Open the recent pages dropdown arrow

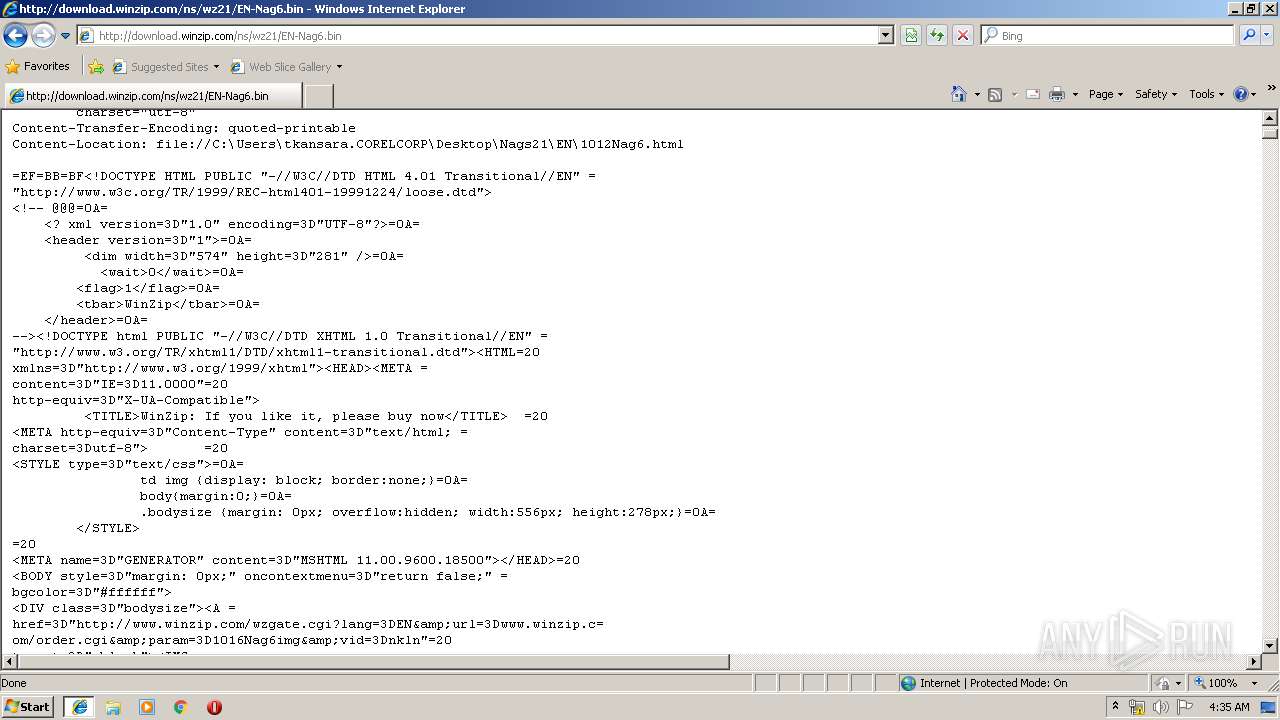tap(65, 36)
